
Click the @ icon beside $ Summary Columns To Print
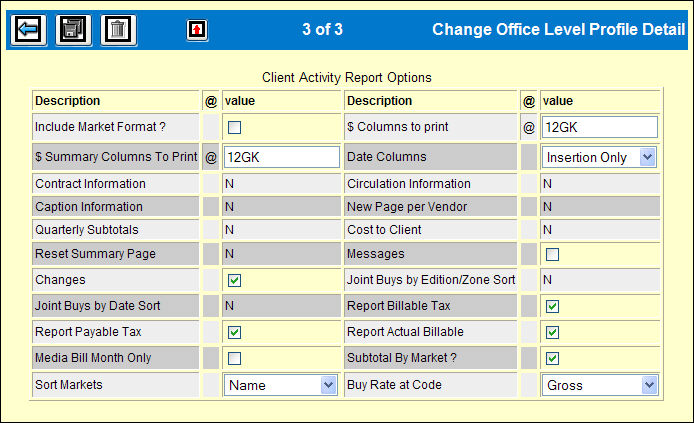pos(211,157)
